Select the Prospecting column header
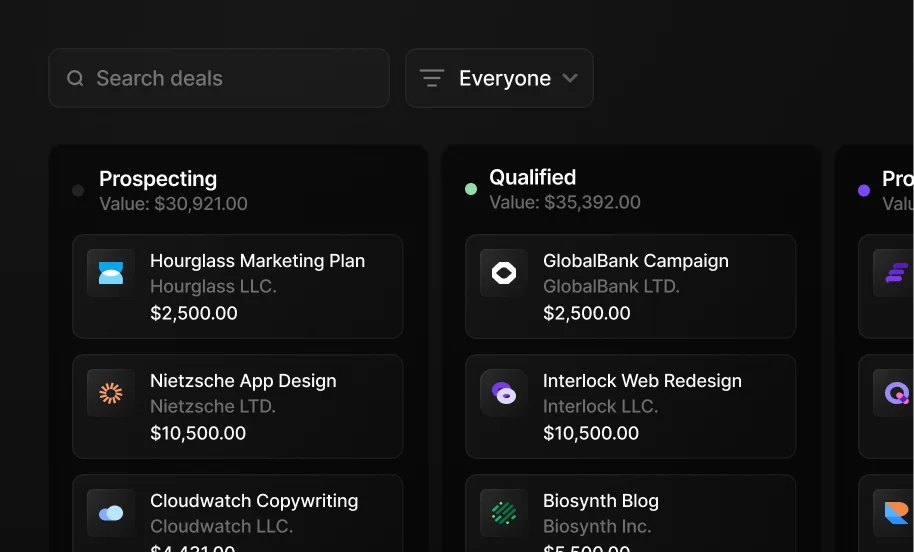The height and width of the screenshot is (553, 914). 158,179
